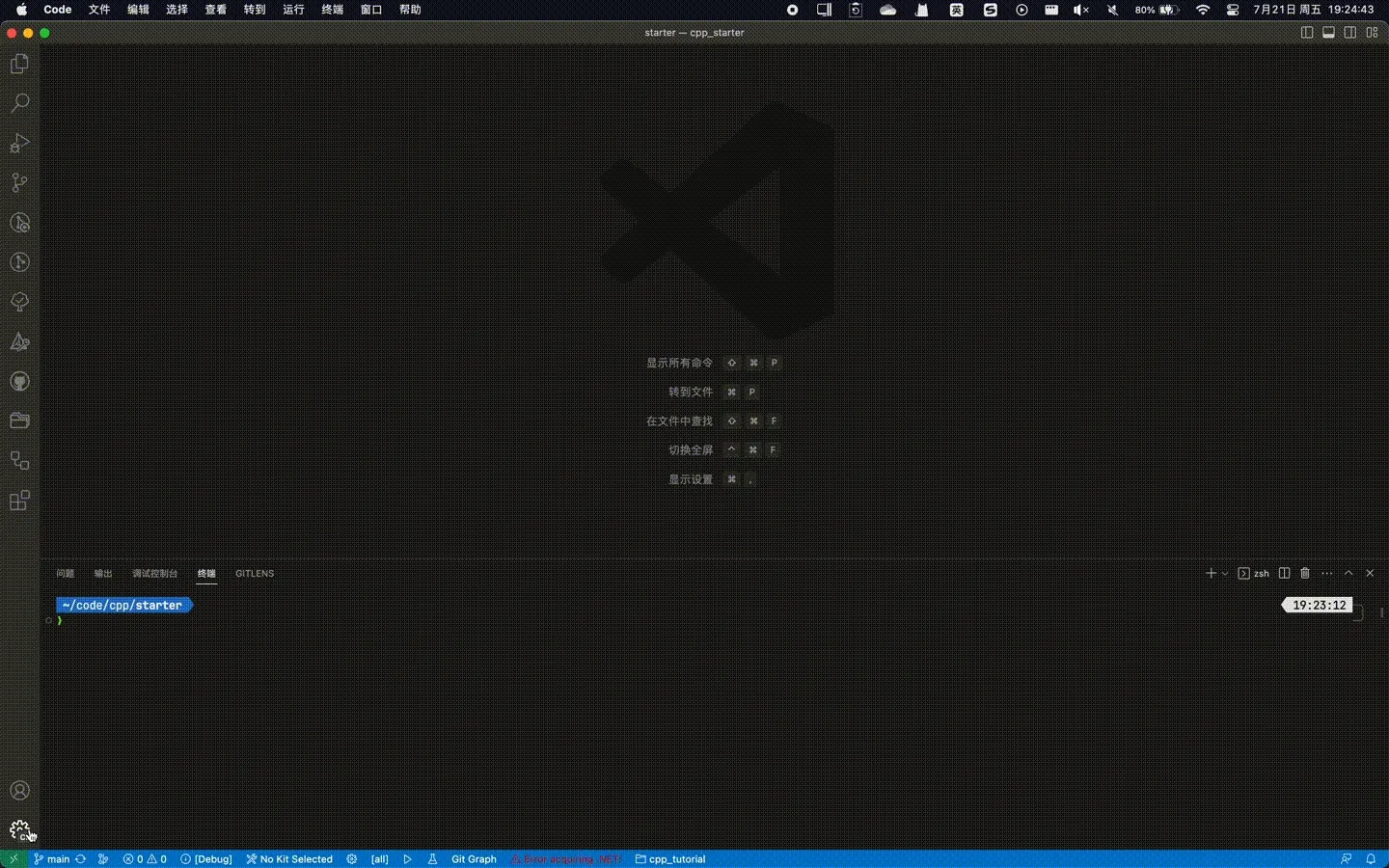The height and width of the screenshot is (868, 1389).
Task: Open the tree icon view in activity bar
Action: tap(19, 302)
